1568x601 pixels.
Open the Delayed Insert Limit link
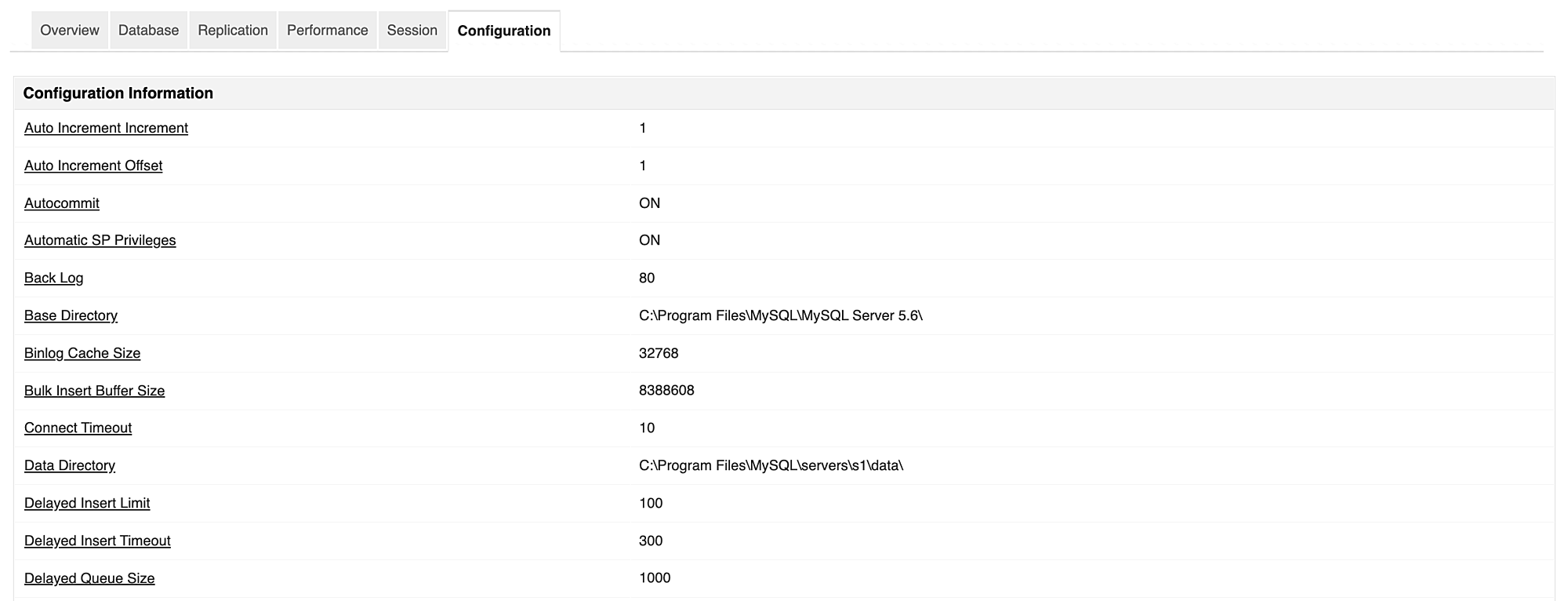87,503
